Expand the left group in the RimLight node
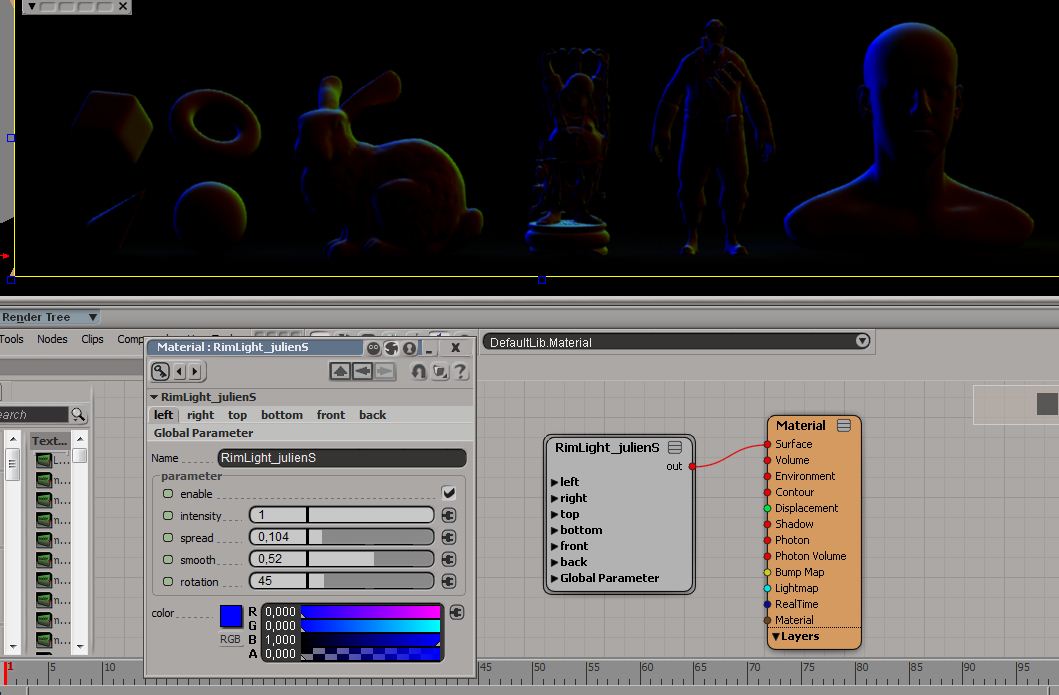 tap(555, 482)
